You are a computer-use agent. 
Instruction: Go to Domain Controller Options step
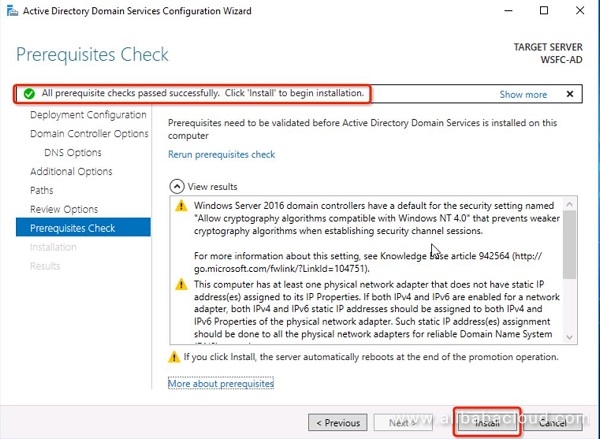coord(89,134)
